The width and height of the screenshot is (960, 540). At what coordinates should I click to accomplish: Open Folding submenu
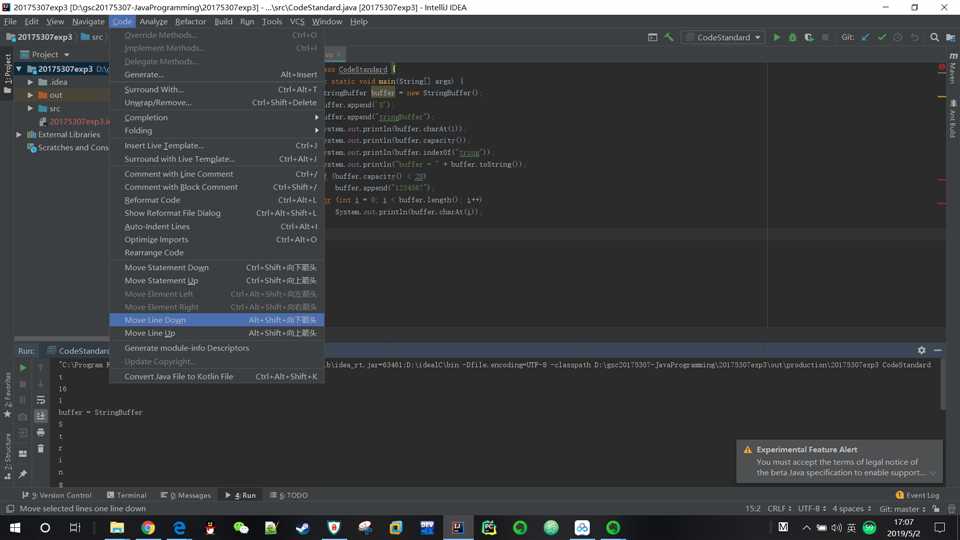(217, 130)
